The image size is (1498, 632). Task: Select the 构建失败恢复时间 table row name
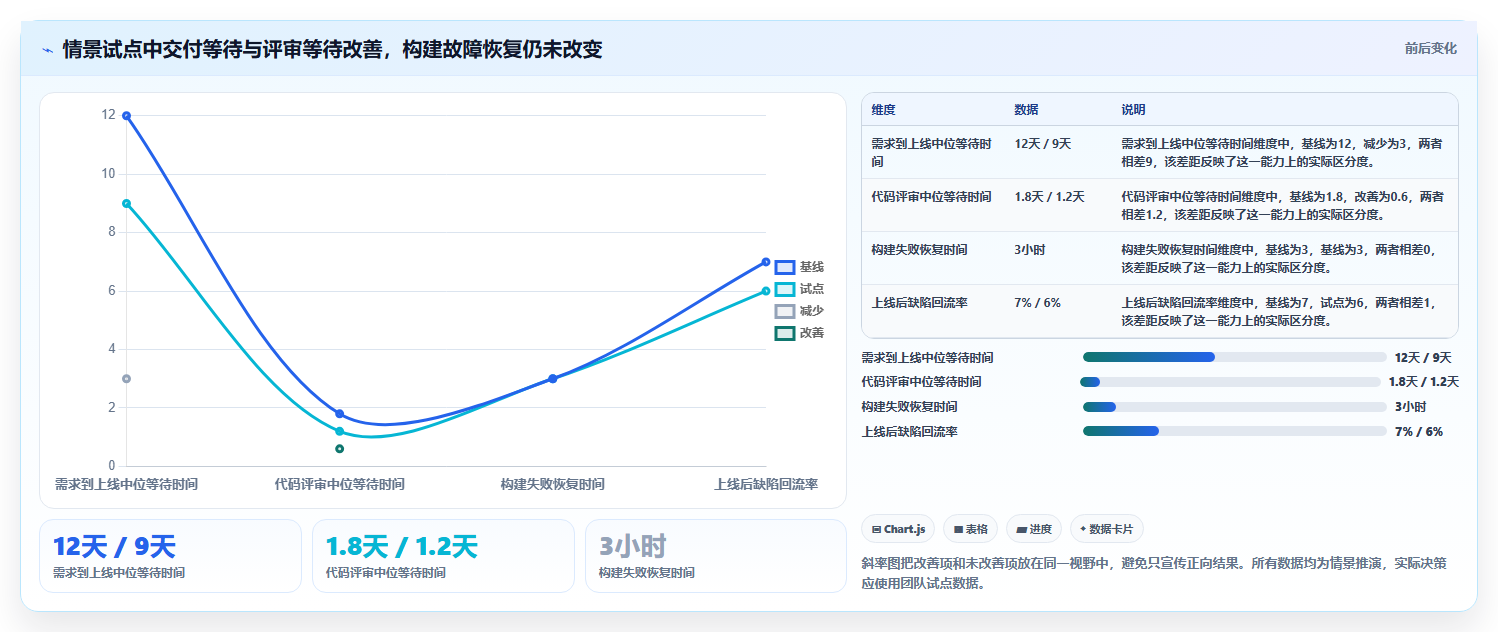pos(919,250)
